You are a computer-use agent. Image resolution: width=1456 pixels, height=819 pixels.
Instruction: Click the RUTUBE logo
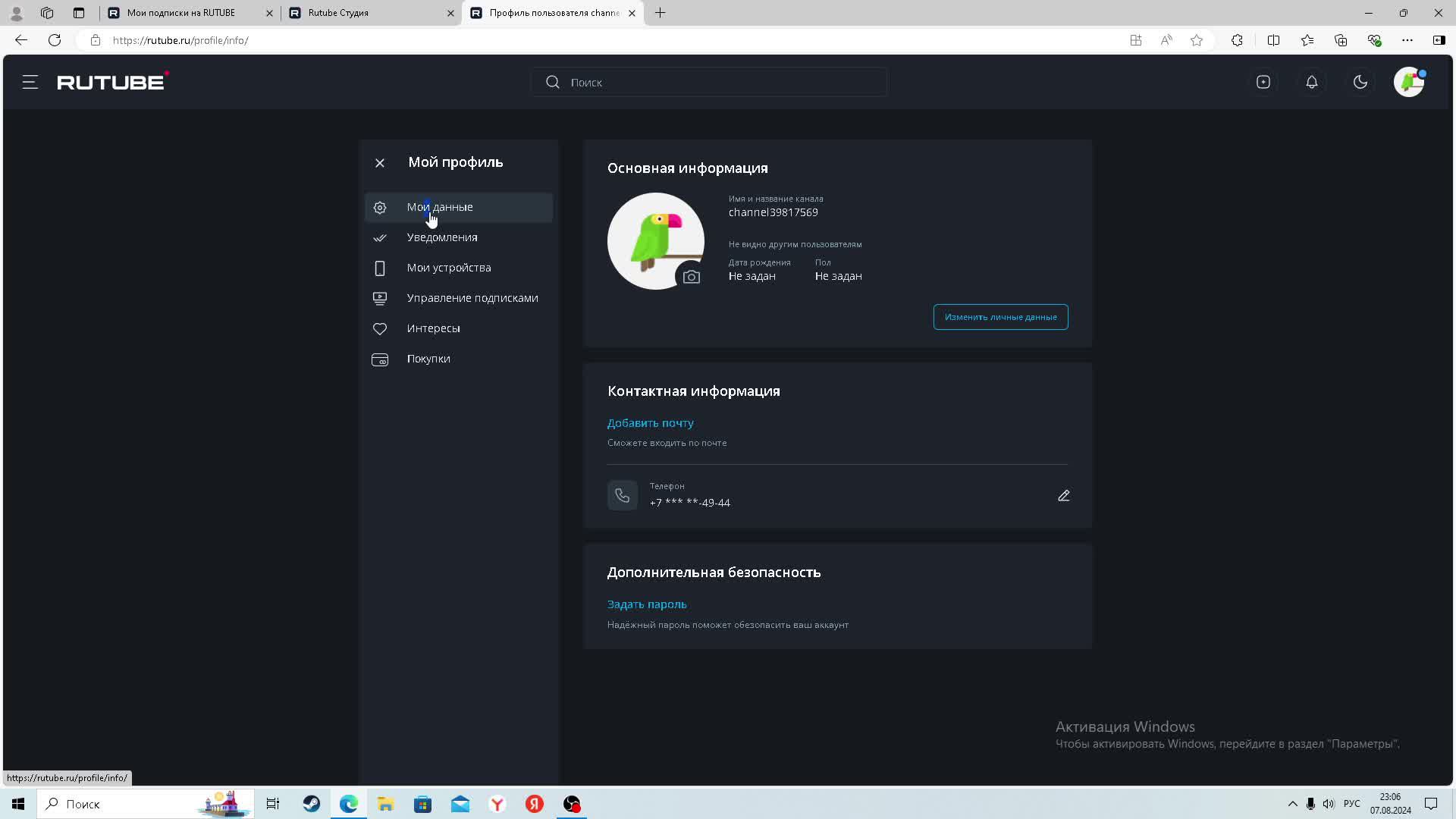[x=112, y=82]
